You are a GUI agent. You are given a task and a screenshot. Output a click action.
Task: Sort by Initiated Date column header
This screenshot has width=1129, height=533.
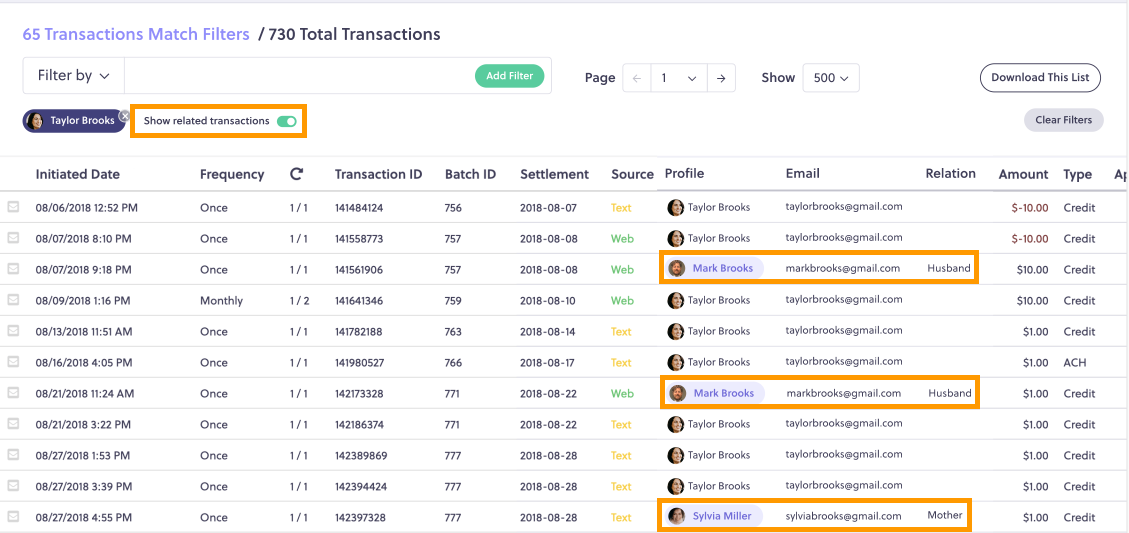tap(78, 174)
